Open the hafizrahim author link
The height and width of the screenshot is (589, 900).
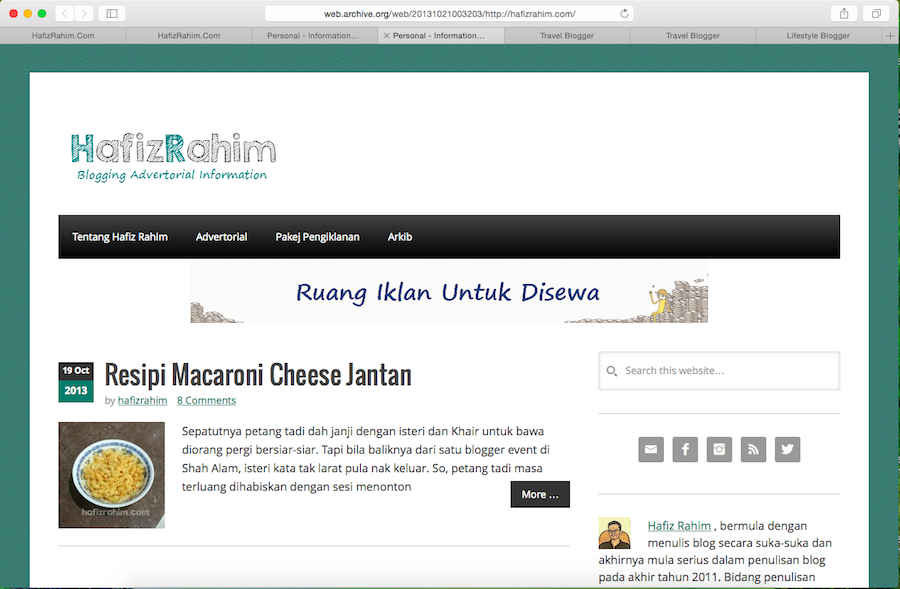142,401
